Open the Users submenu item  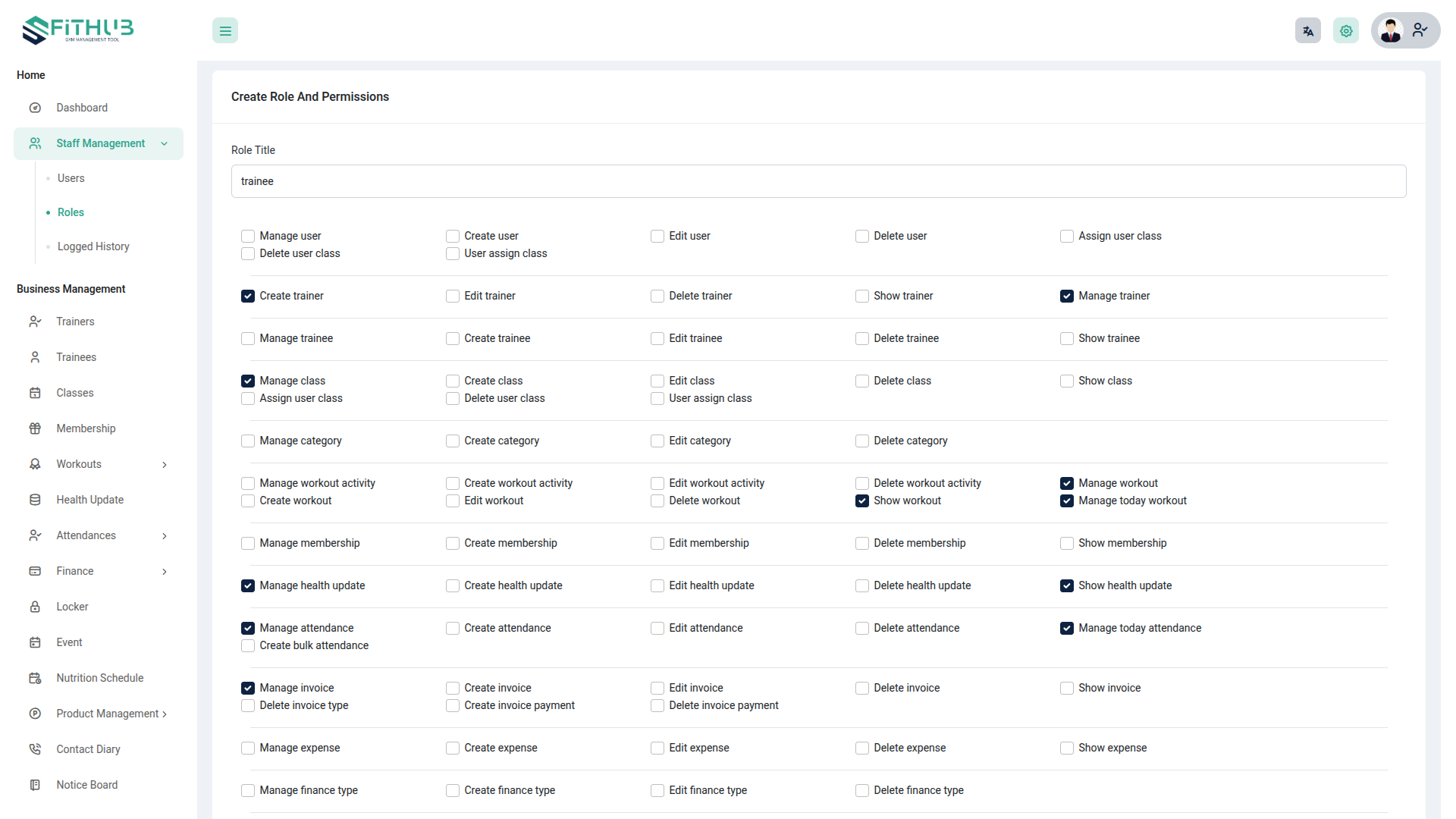click(x=71, y=178)
